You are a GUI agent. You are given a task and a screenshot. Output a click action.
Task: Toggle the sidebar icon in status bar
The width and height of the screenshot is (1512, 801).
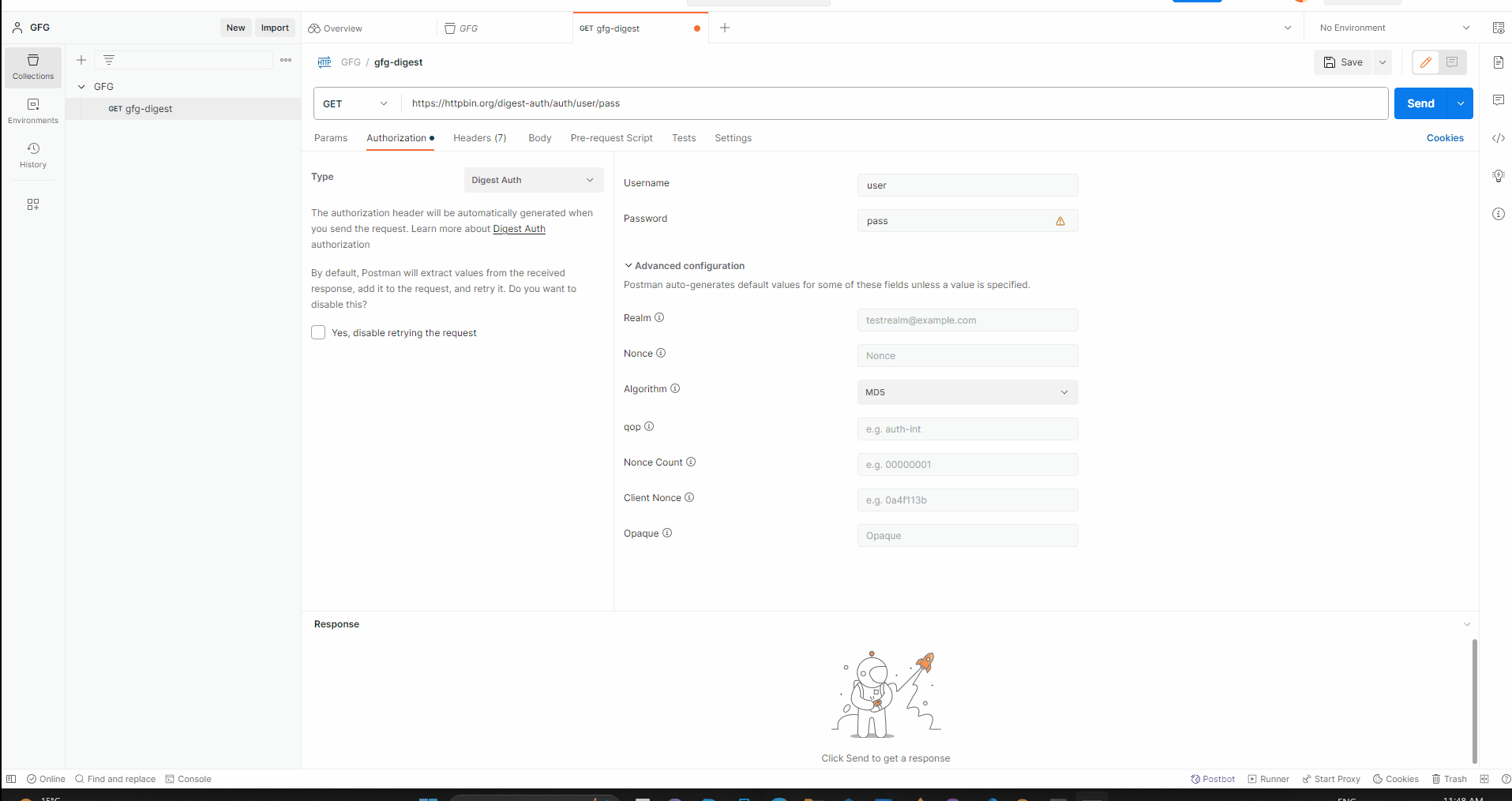[11, 779]
